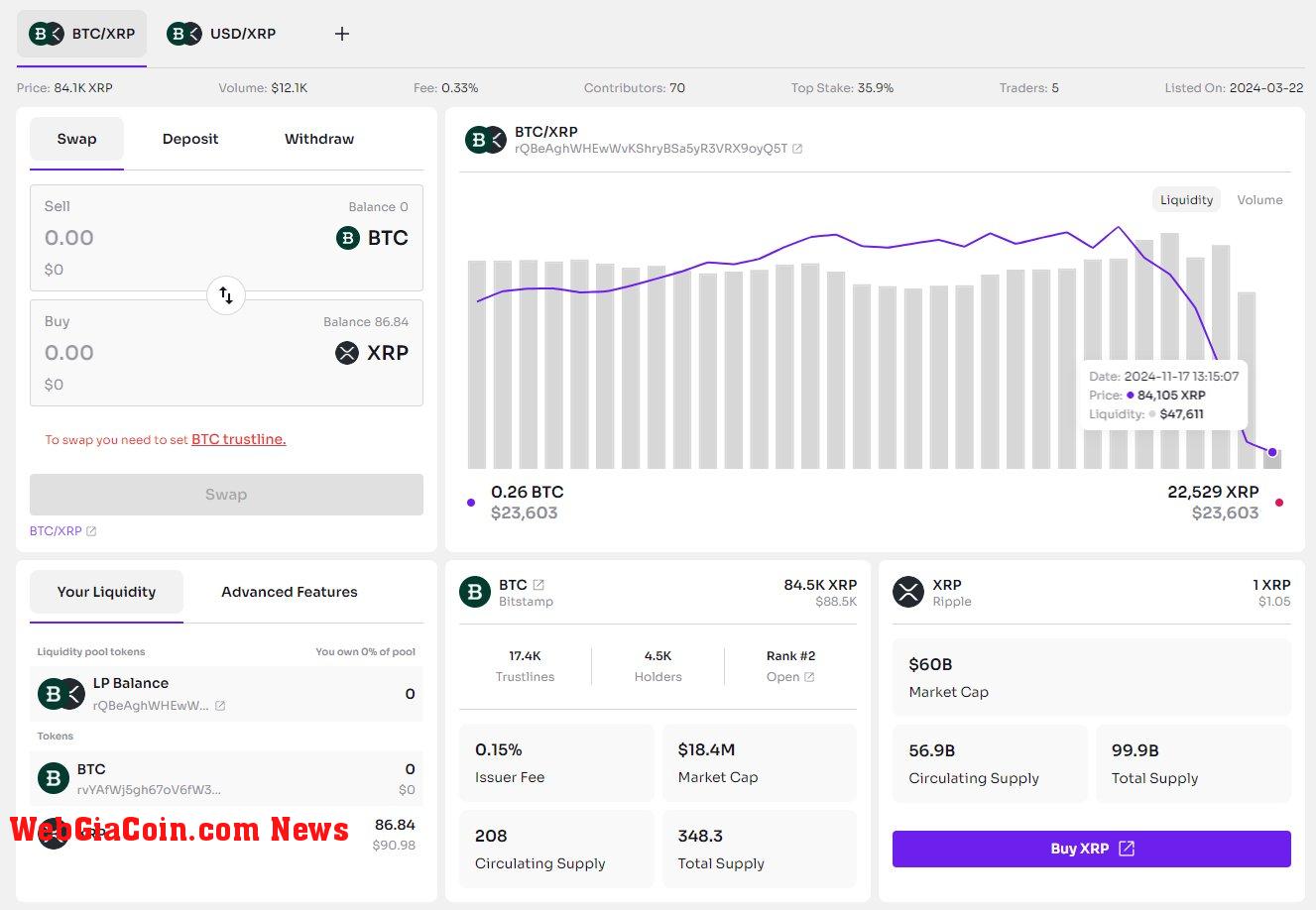This screenshot has height=910, width=1316.
Task: Open the Deposit tab
Action: [x=190, y=139]
